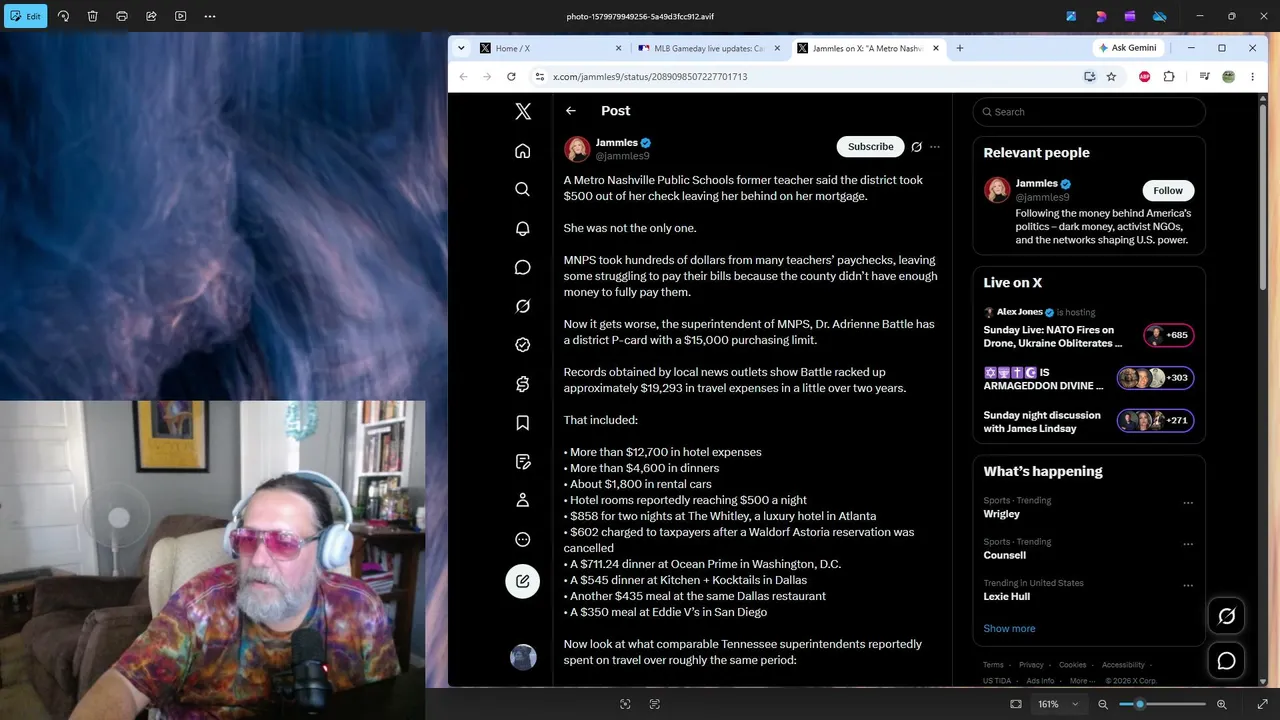Open options dots for Lexie Hull trend
Image resolution: width=1280 pixels, height=720 pixels.
[x=1188, y=586]
